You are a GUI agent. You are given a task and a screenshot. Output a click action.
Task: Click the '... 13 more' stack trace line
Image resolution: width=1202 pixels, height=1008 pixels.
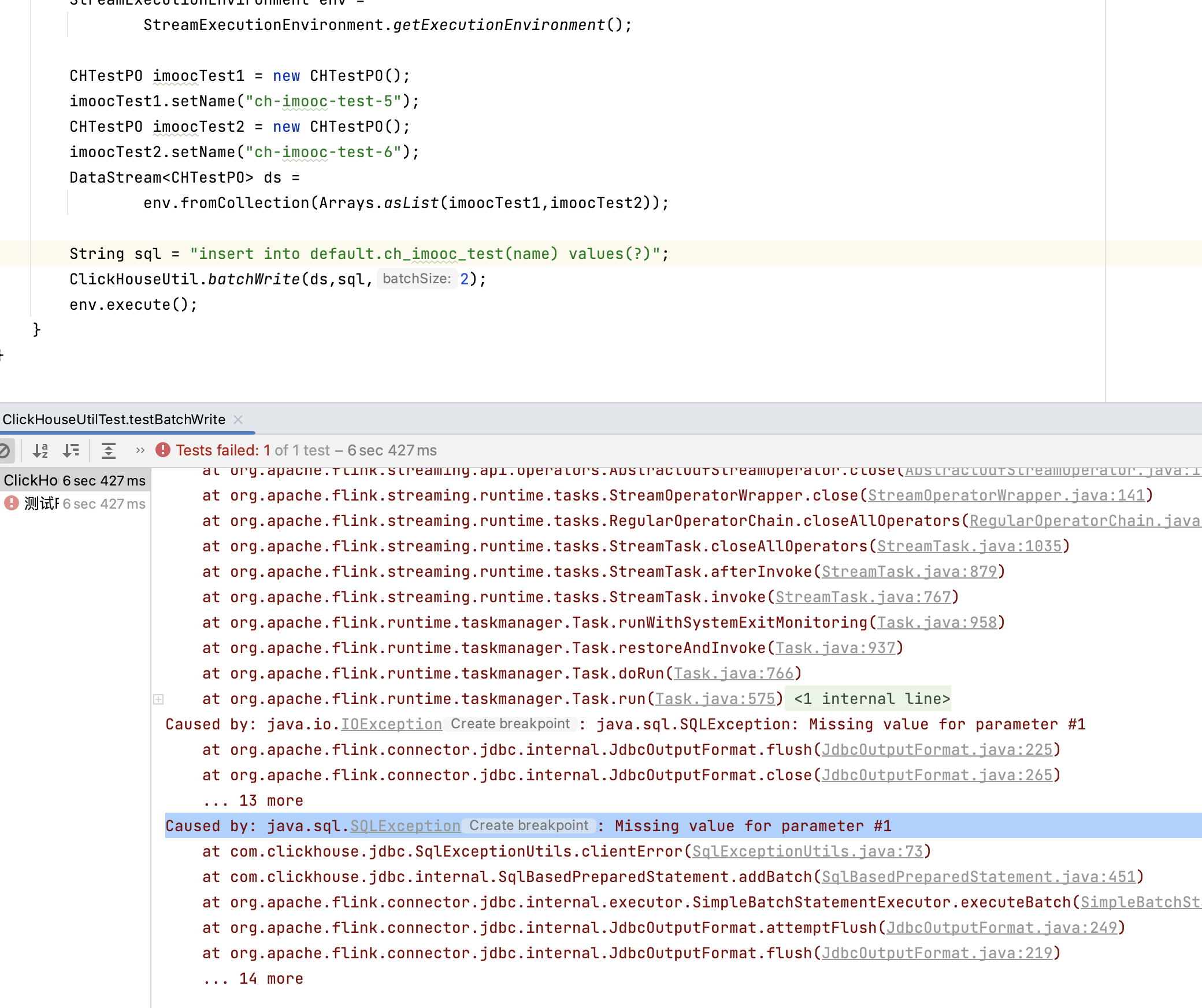pos(253,801)
